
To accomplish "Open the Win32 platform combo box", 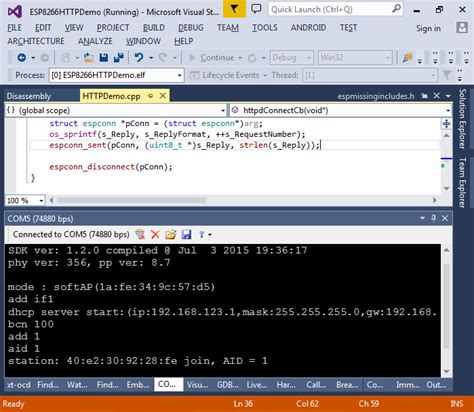I will (355, 58).
